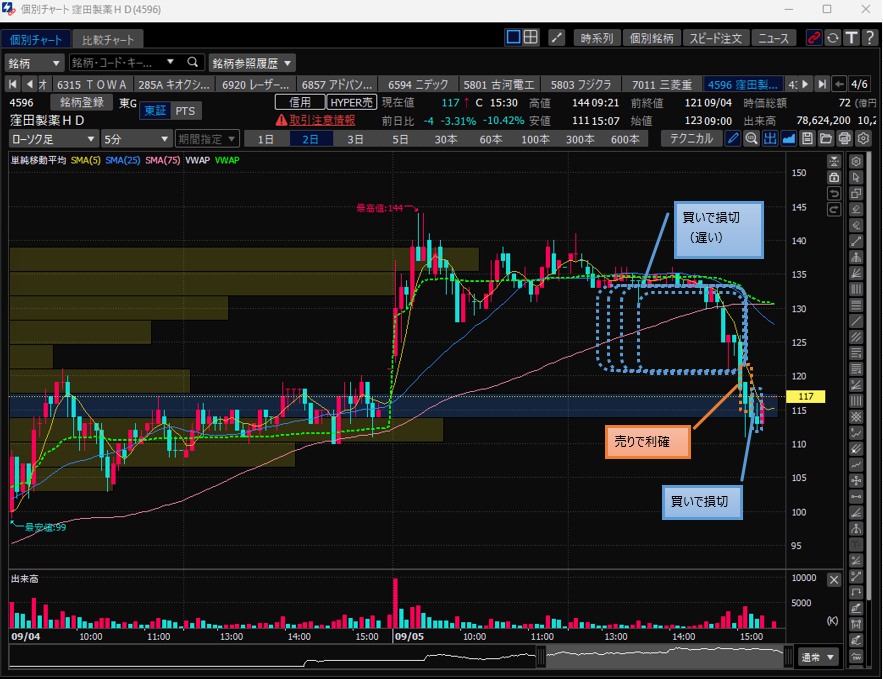The height and width of the screenshot is (679, 883).
Task: Select the 5801 古河電工 stock tab
Action: pos(502,84)
